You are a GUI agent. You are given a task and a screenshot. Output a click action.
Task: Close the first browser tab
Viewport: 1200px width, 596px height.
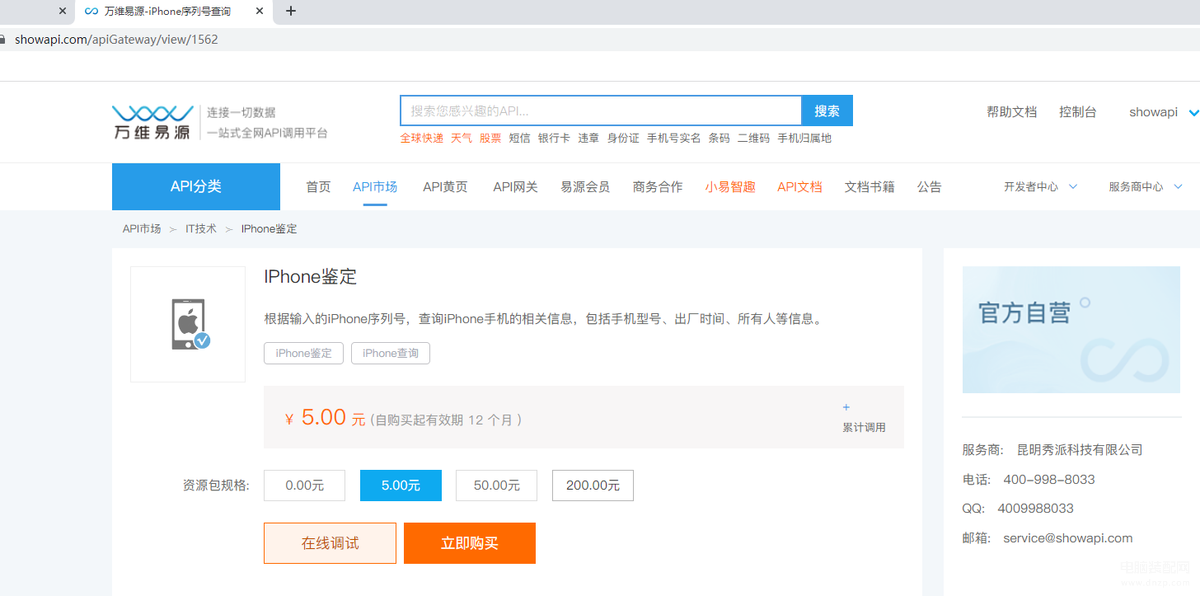(62, 11)
